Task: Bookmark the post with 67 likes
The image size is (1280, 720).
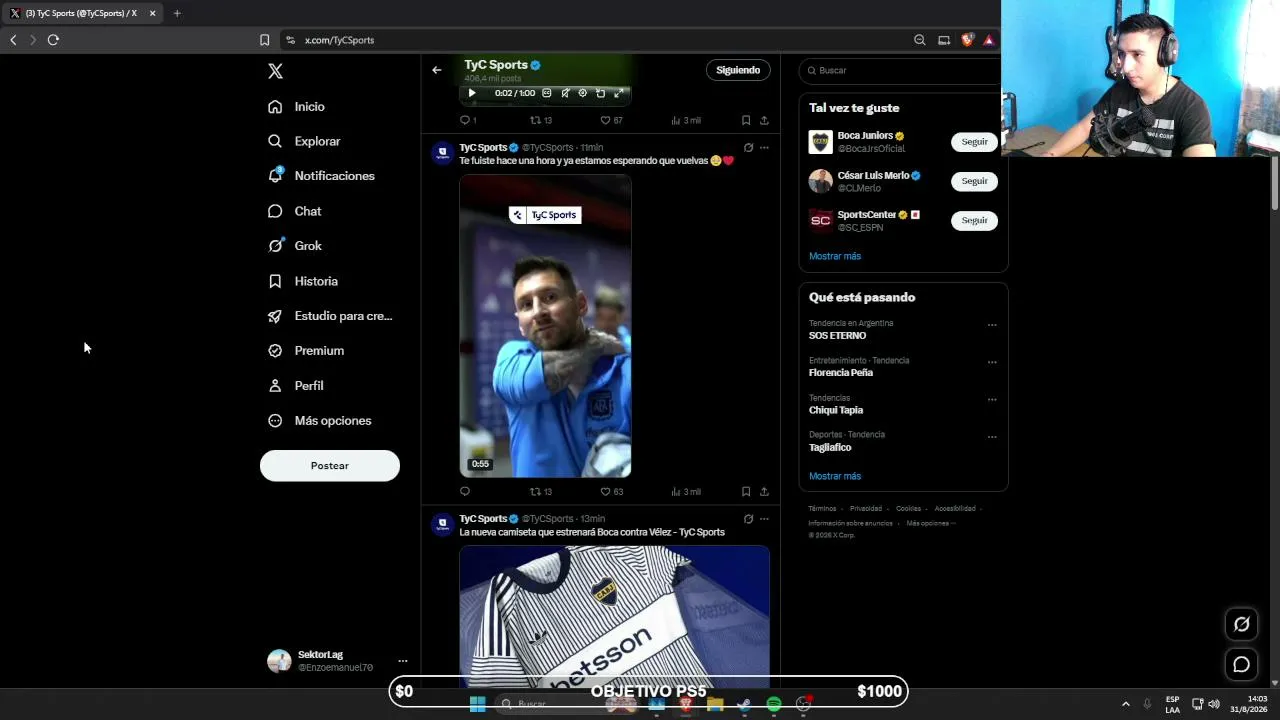Action: 746,120
